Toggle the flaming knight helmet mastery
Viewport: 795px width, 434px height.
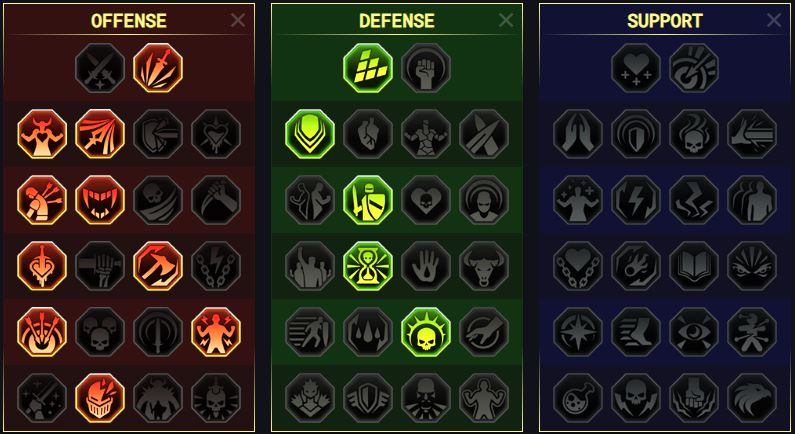(100, 398)
